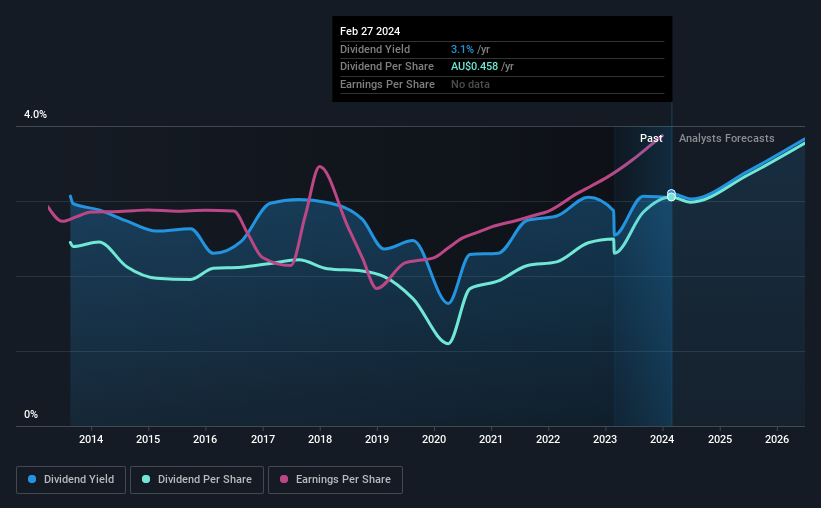
Task: Click the teal dividend line trough near 2020
Action: 448,343
